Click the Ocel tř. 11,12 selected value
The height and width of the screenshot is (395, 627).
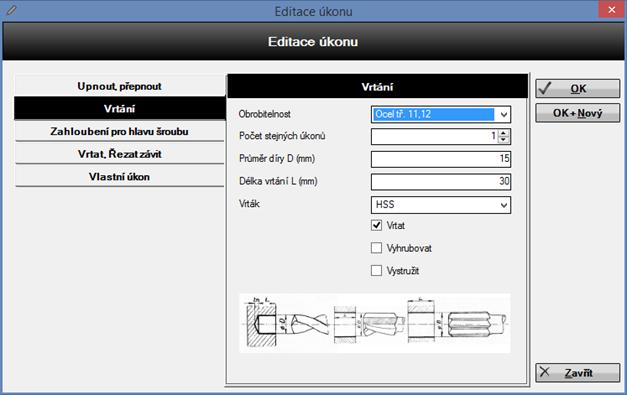(x=433, y=114)
